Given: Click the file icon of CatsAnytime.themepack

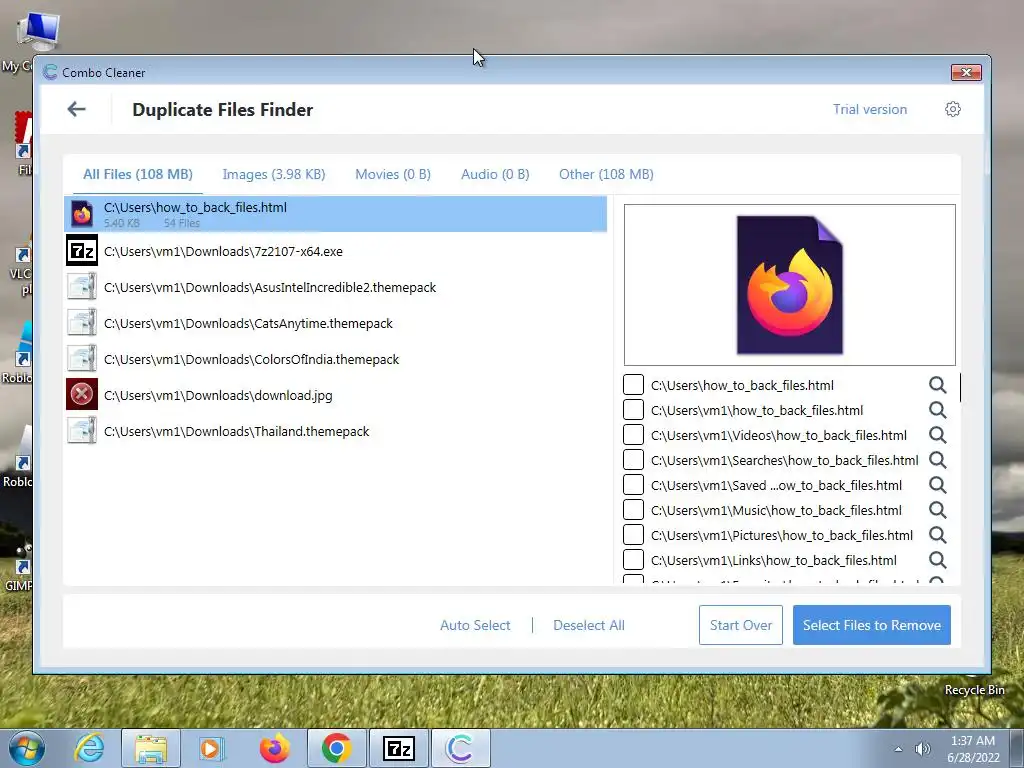Looking at the screenshot, I should [x=82, y=323].
